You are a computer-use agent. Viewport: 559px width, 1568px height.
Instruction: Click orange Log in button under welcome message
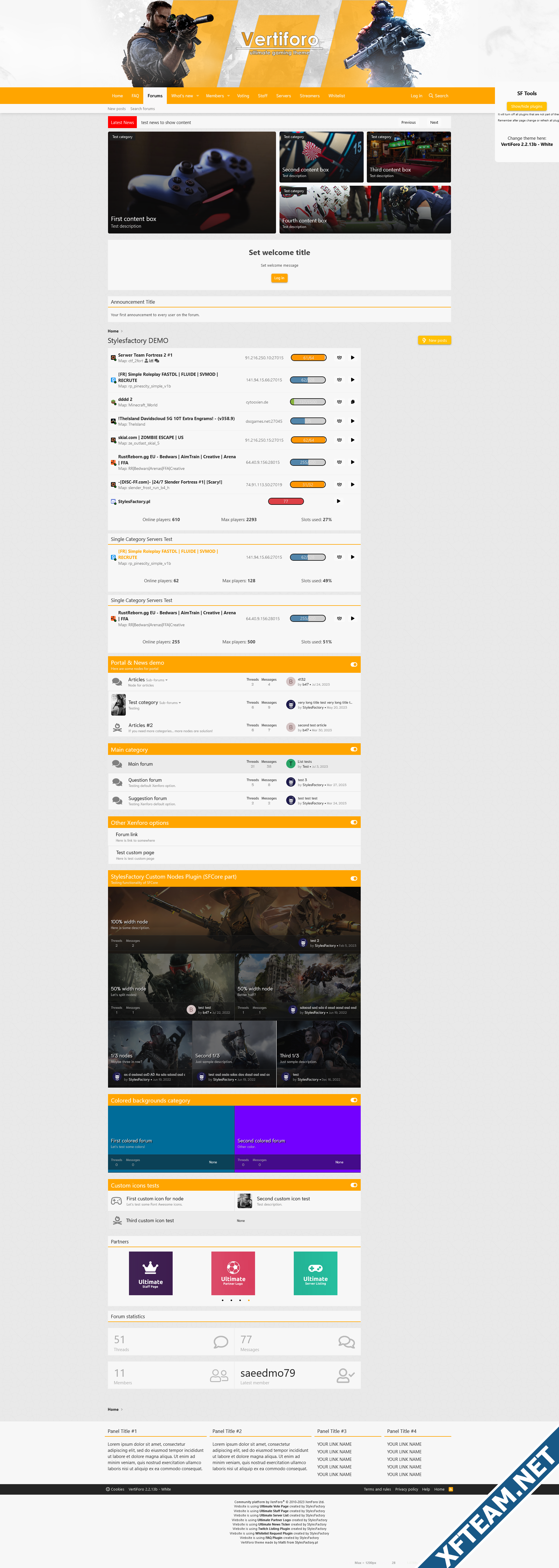coord(279,278)
